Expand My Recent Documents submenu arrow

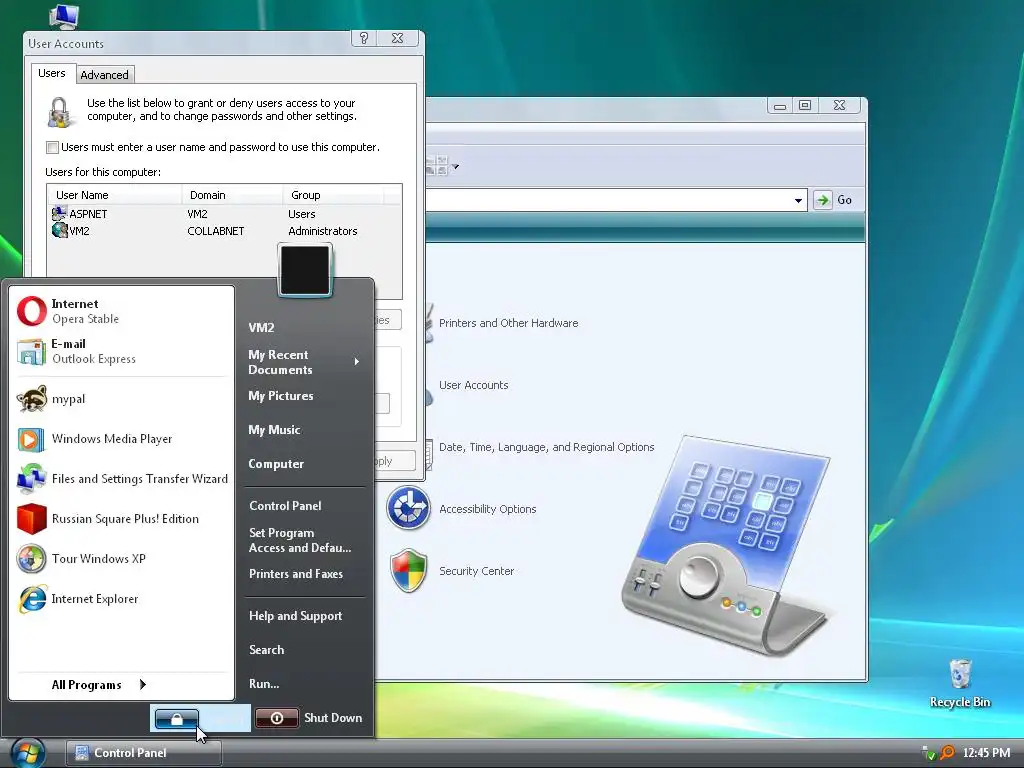pyautogui.click(x=357, y=362)
